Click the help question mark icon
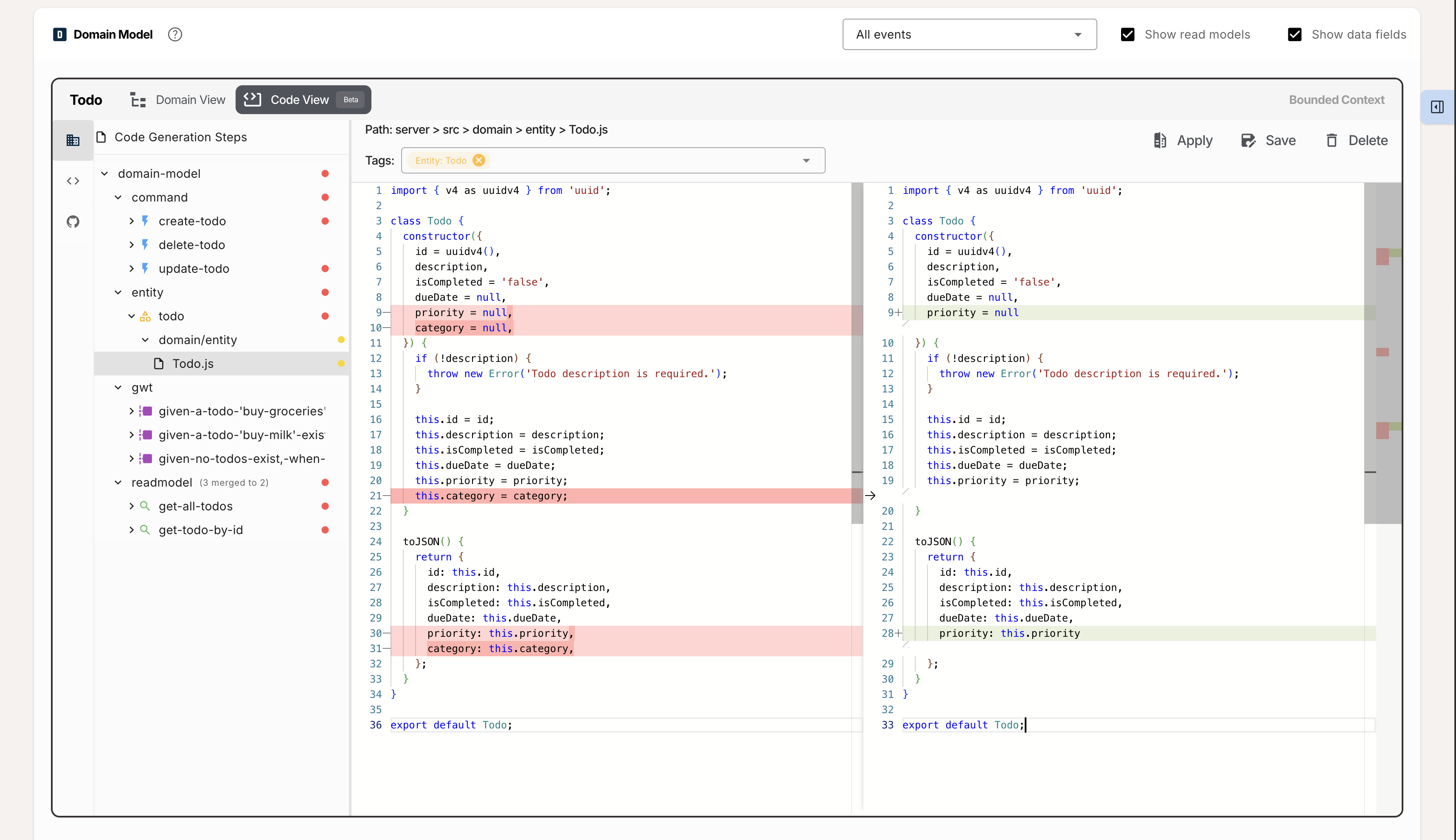Image resolution: width=1456 pixels, height=840 pixels. coord(175,35)
